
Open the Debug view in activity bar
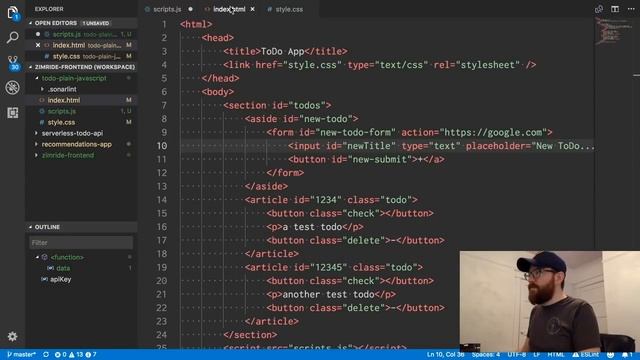click(12, 87)
